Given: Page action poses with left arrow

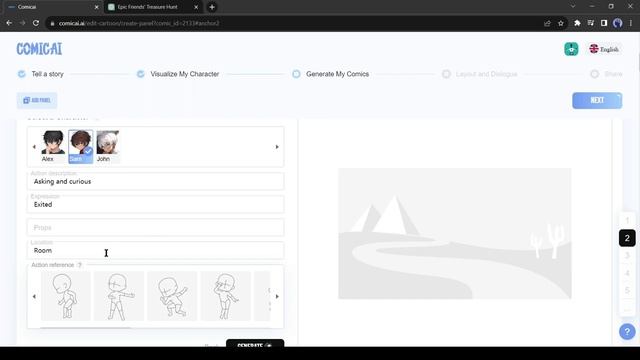Looking at the screenshot, I should pyautogui.click(x=34, y=297).
